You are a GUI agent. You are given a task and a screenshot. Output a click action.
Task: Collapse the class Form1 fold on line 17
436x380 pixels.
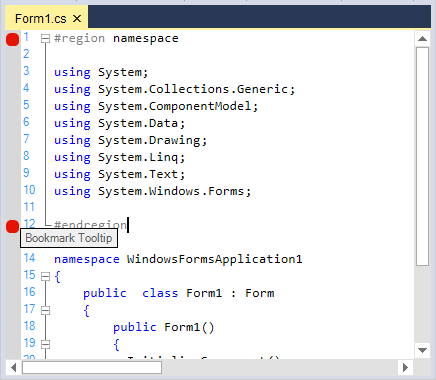[x=45, y=311]
